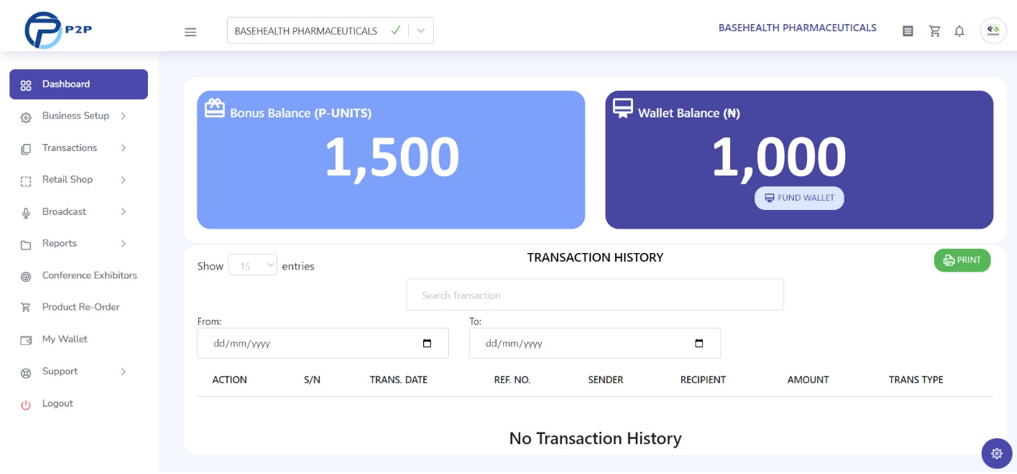Click the S/N column header
The height and width of the screenshot is (474, 1017).
tap(312, 380)
